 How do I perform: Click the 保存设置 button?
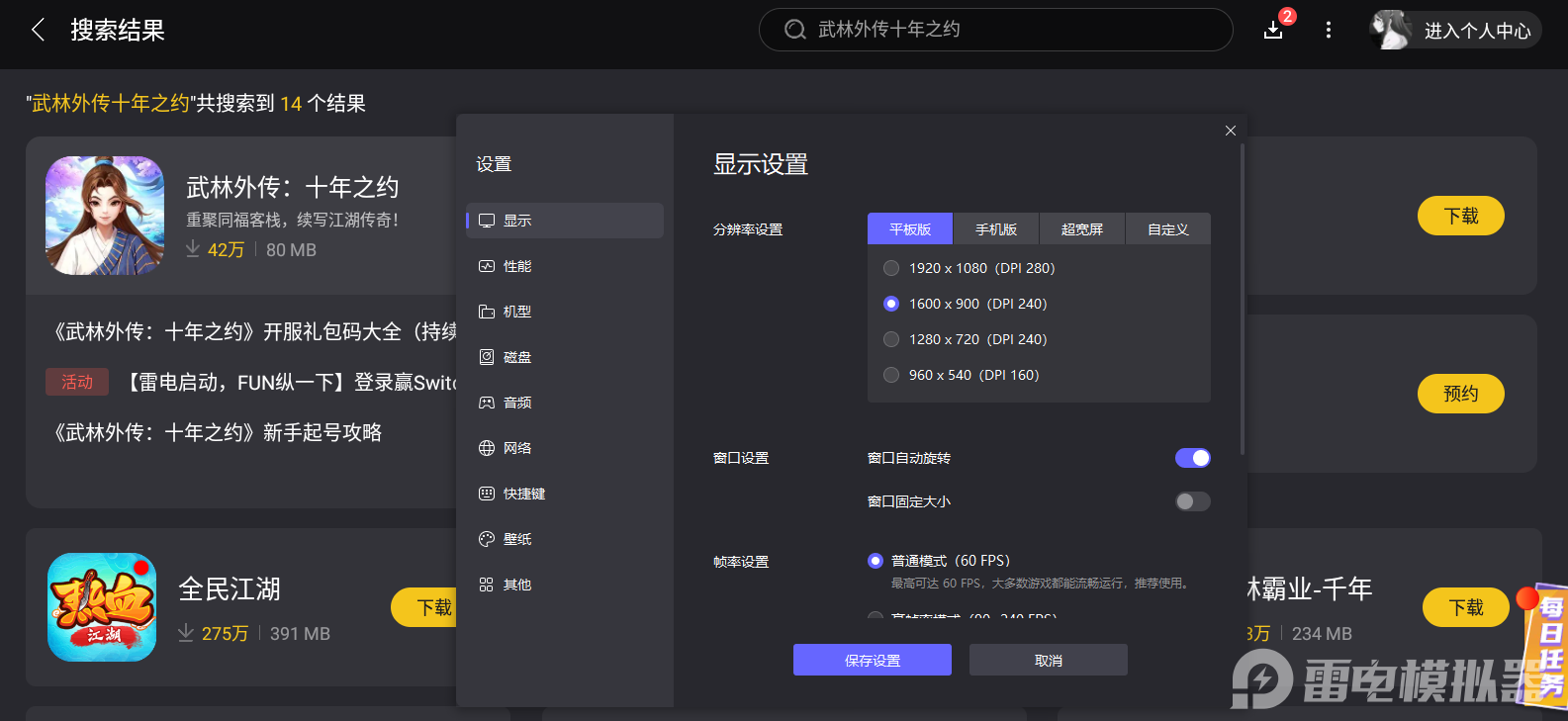[872, 660]
